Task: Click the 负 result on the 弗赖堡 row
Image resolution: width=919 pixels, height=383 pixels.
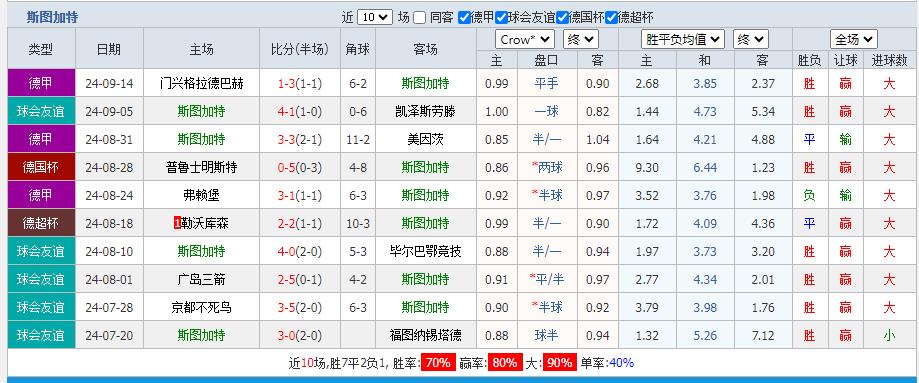Action: coord(809,195)
